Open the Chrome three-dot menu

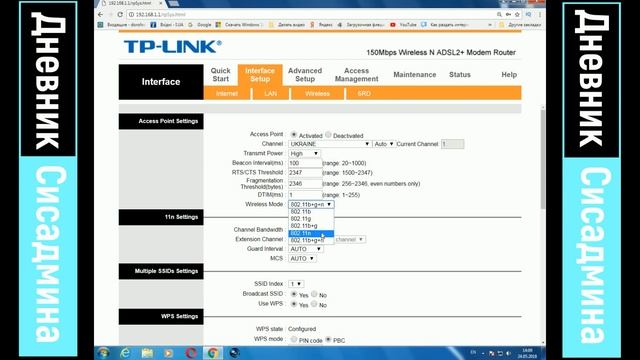(540, 14)
